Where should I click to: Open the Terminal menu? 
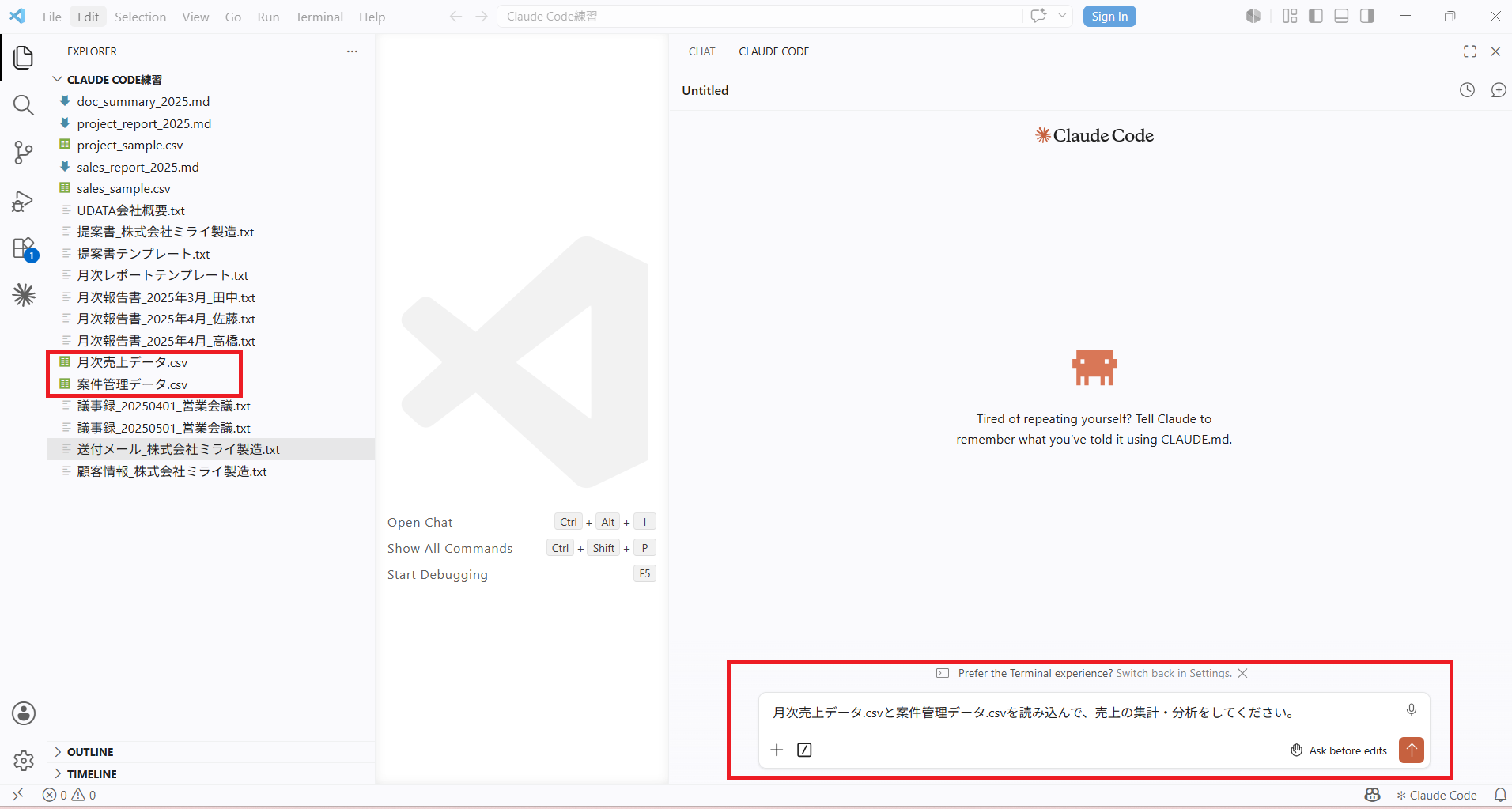coord(319,17)
